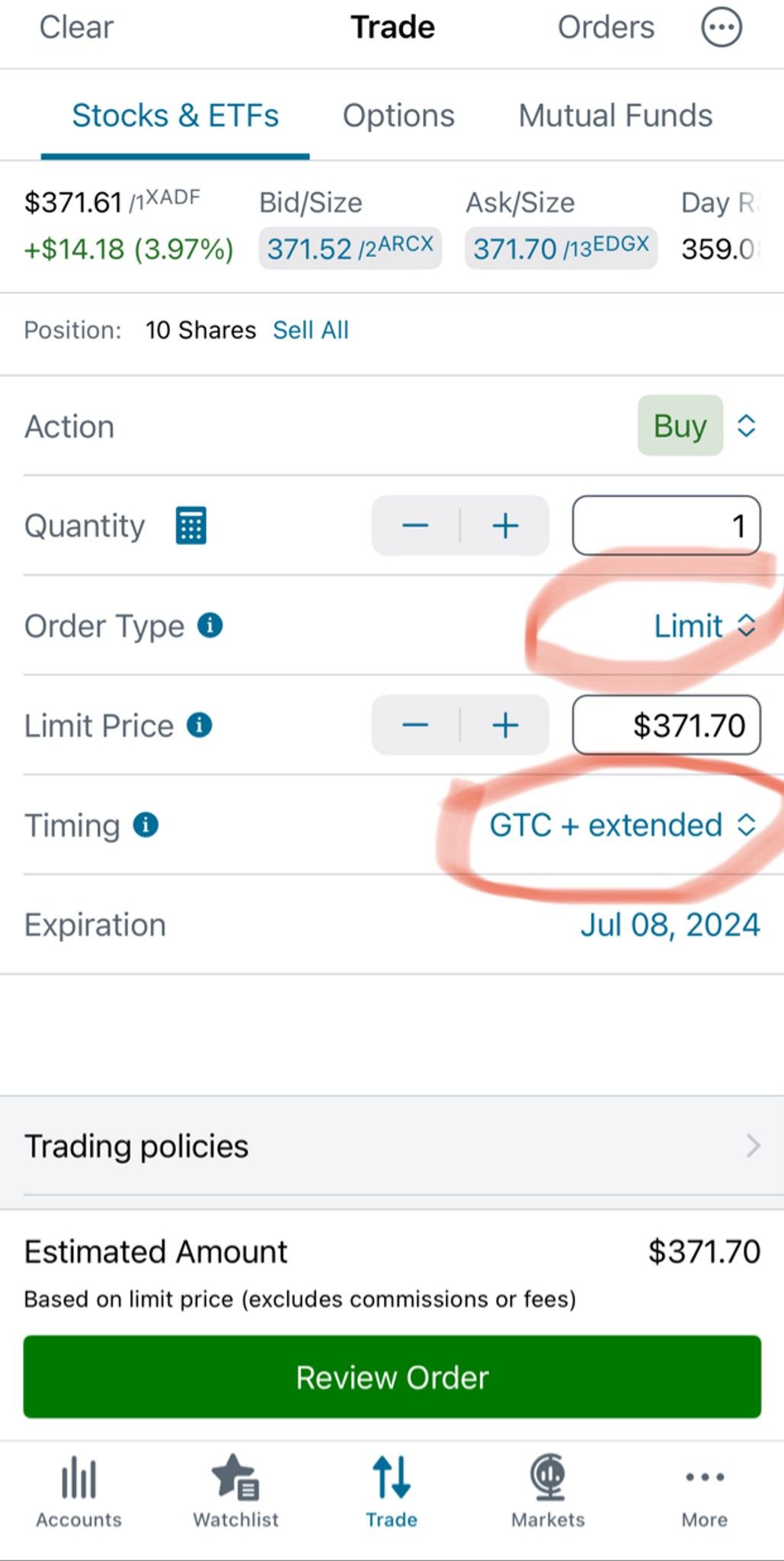The image size is (784, 1561).
Task: Decrease quantity with the minus button
Action: [x=416, y=526]
